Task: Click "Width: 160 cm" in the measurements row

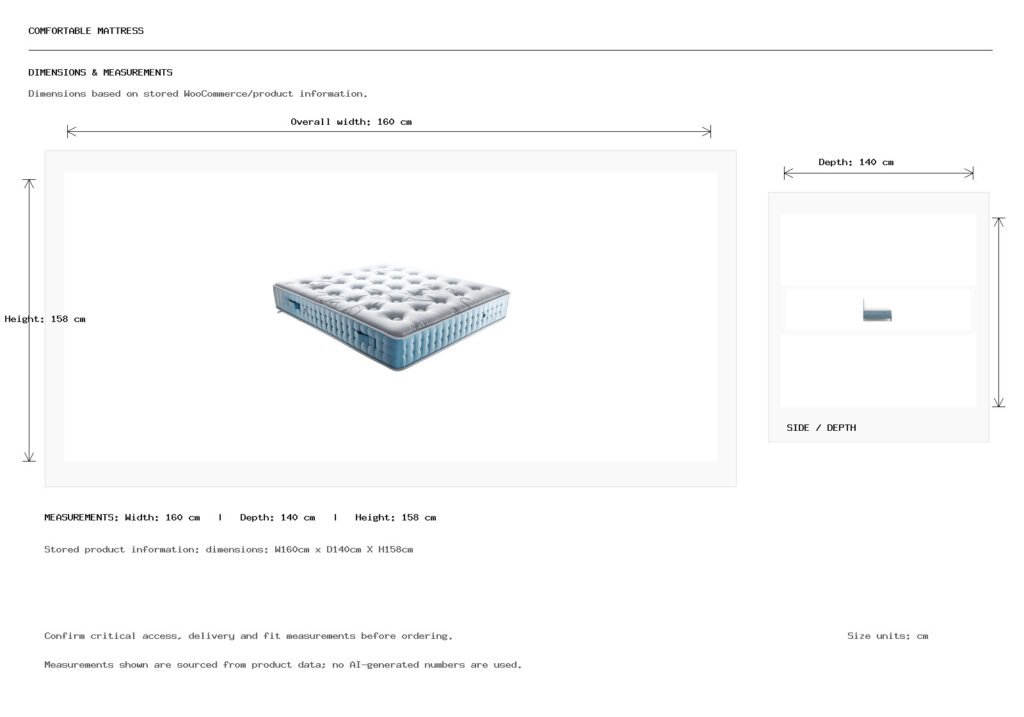Action: click(163, 517)
